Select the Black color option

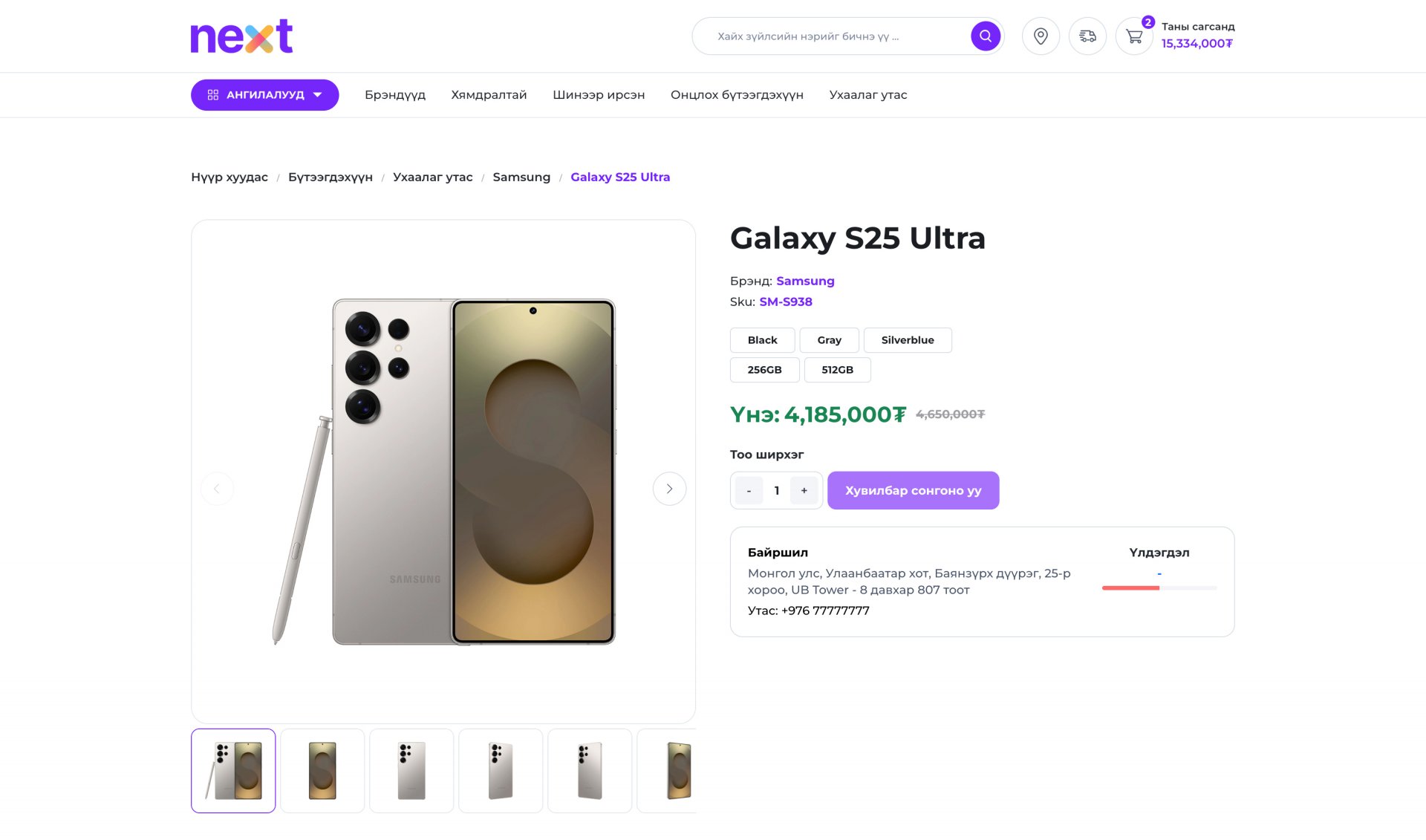pos(762,340)
